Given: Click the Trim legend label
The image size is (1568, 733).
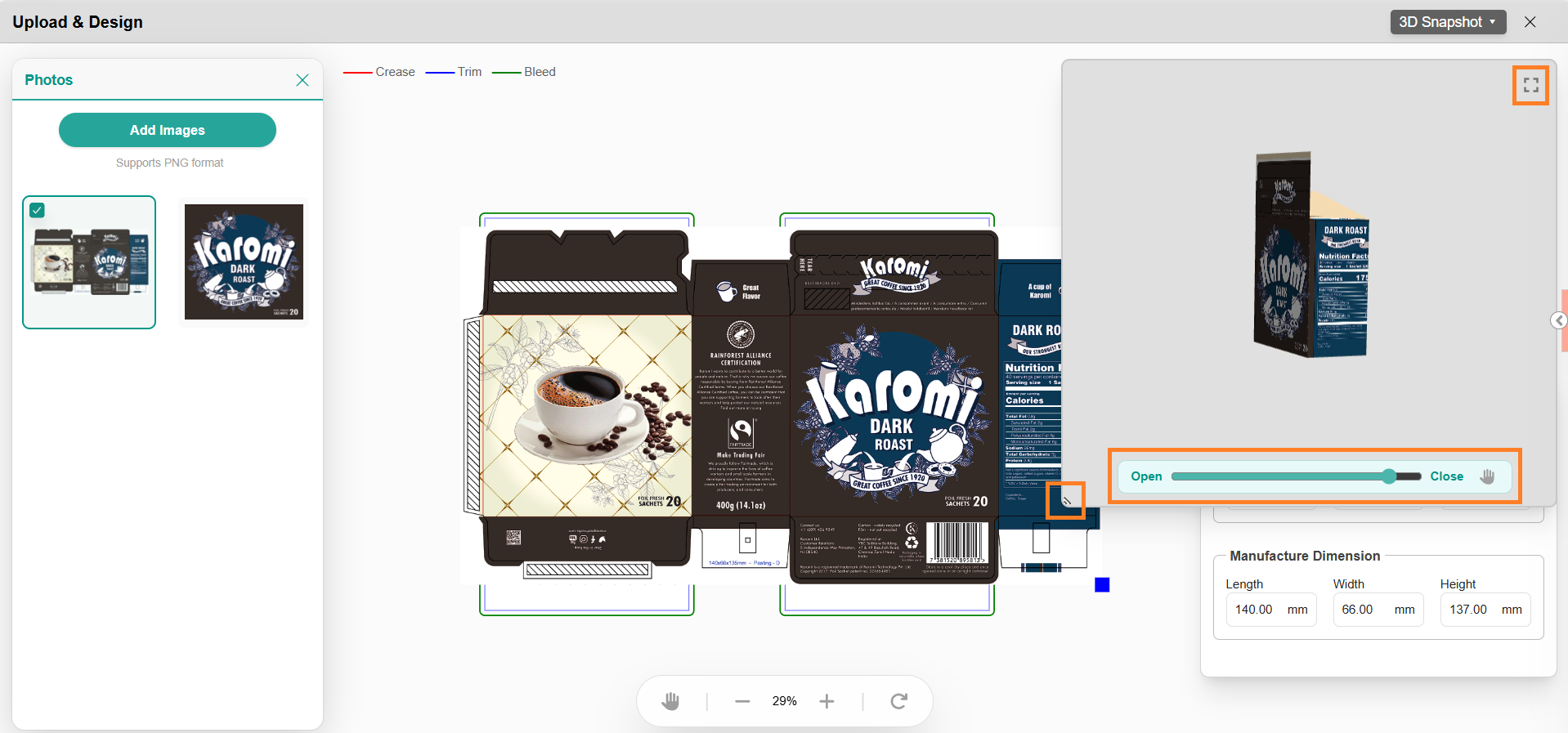Looking at the screenshot, I should pyautogui.click(x=469, y=72).
